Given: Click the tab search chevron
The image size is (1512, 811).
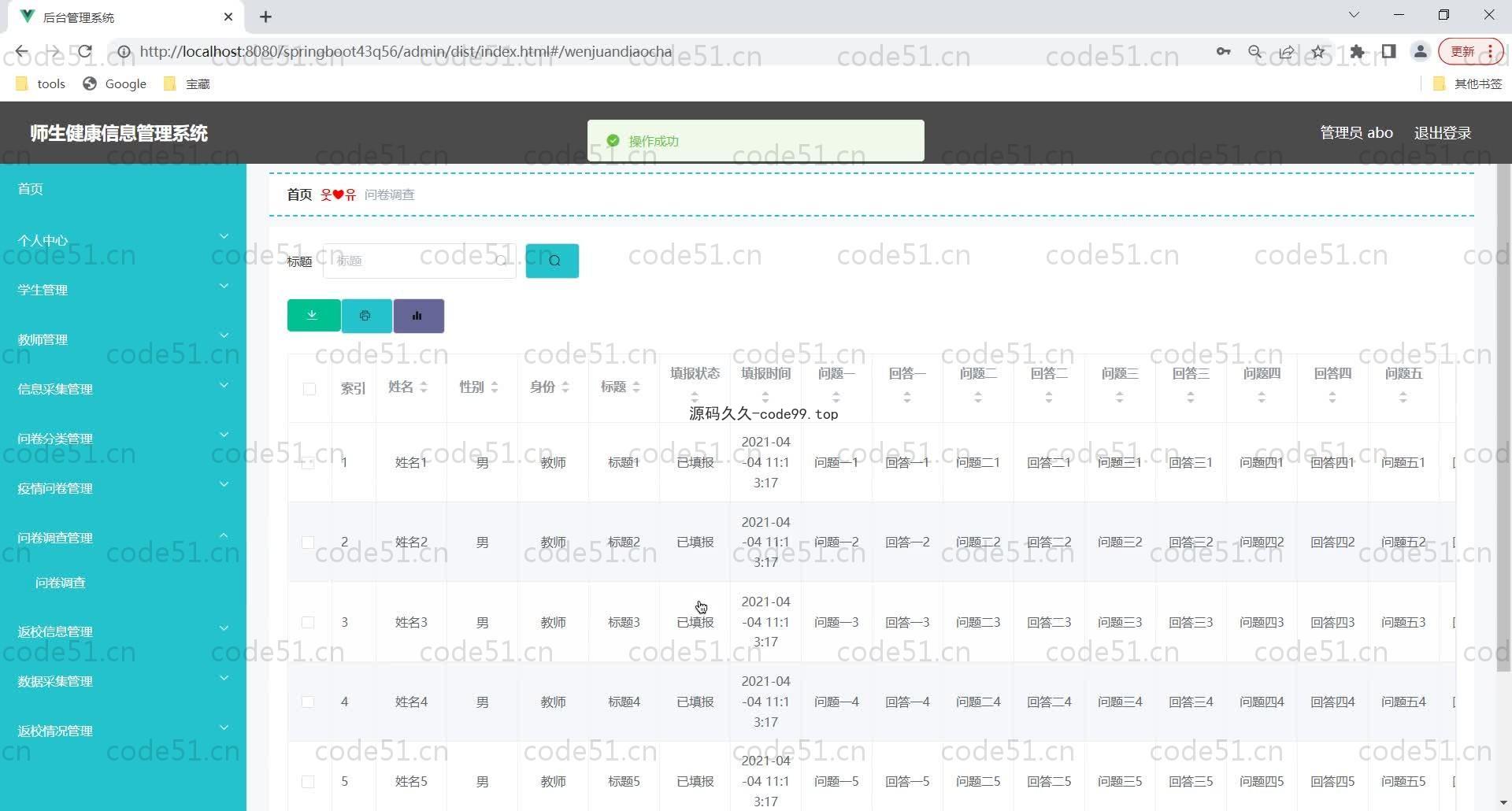Looking at the screenshot, I should tap(1354, 15).
